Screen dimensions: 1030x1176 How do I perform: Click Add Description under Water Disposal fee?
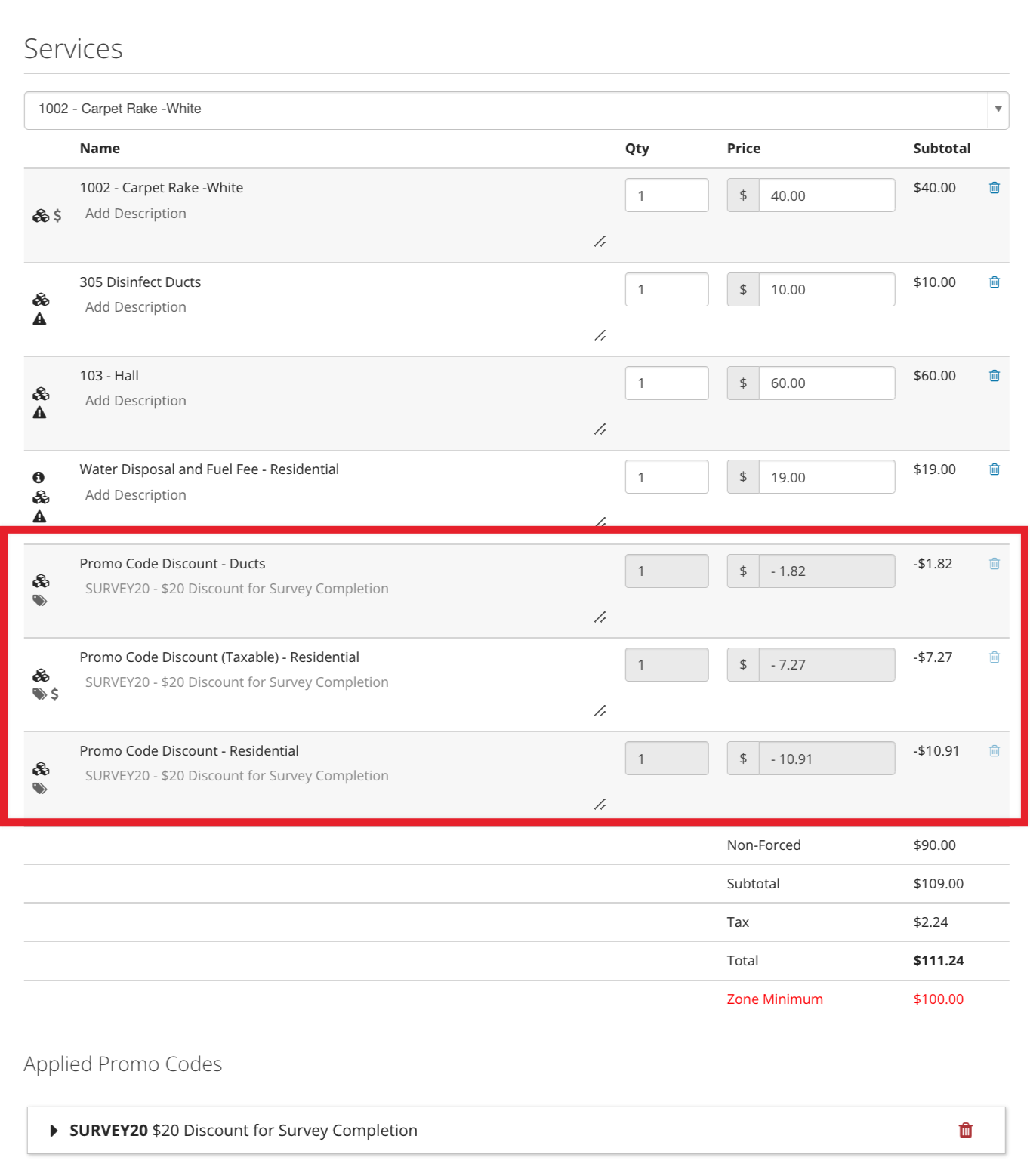coord(136,495)
